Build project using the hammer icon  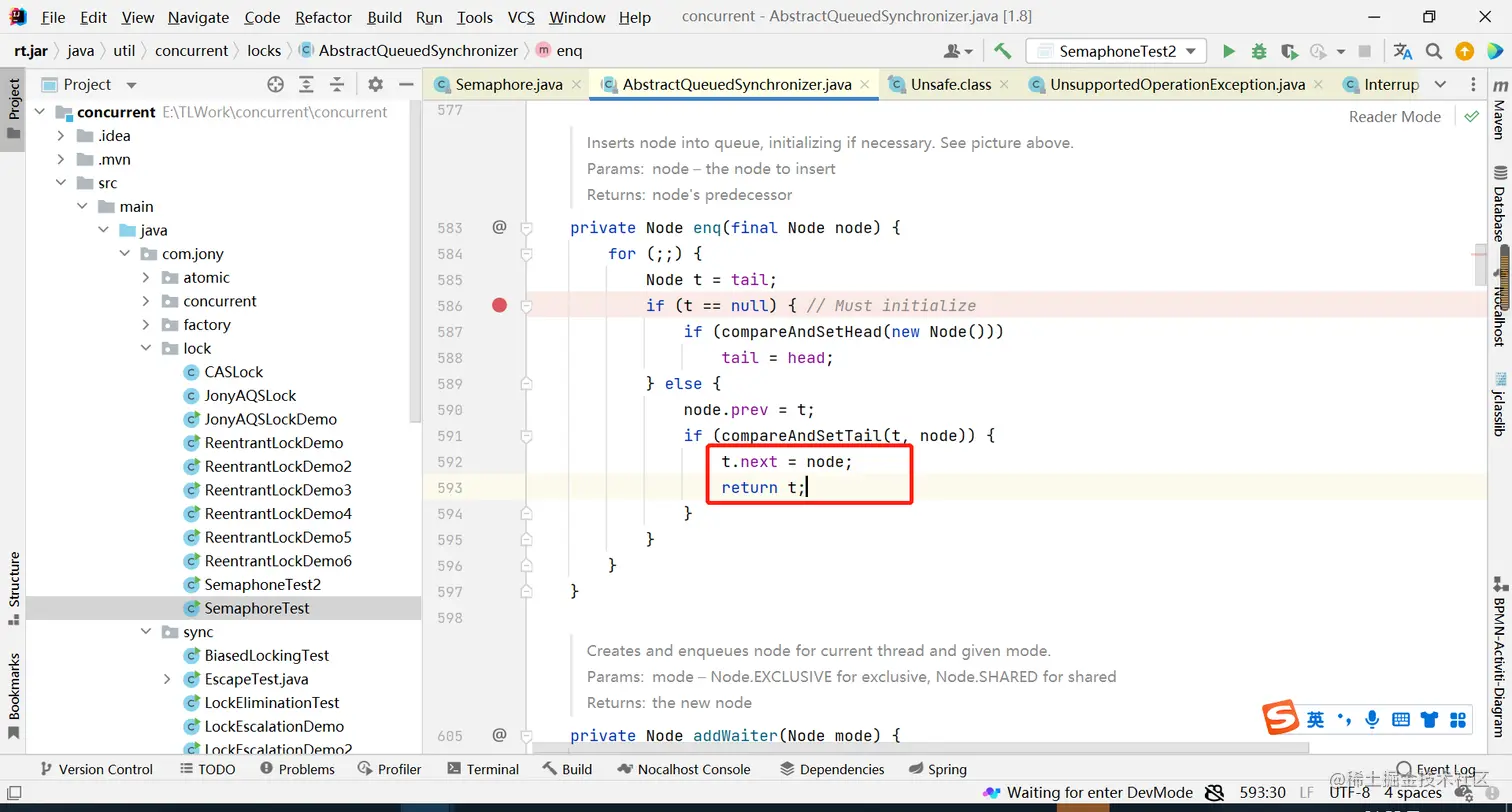pos(1002,50)
